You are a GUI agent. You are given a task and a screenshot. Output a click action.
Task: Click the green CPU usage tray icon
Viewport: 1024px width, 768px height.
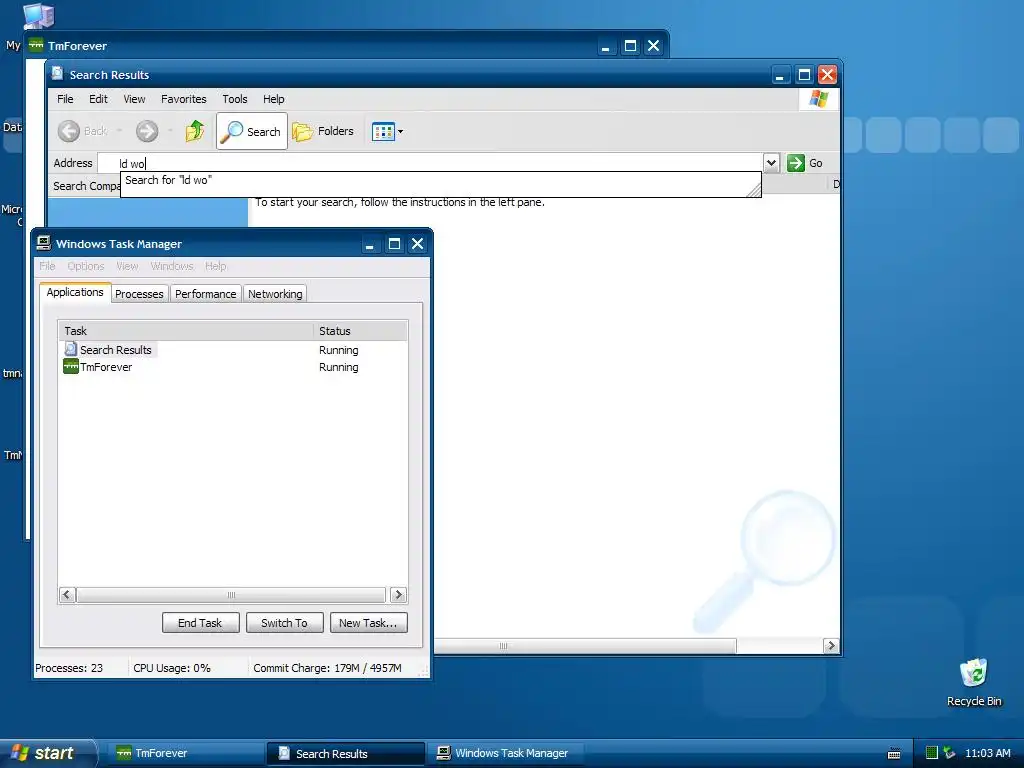pyautogui.click(x=932, y=753)
